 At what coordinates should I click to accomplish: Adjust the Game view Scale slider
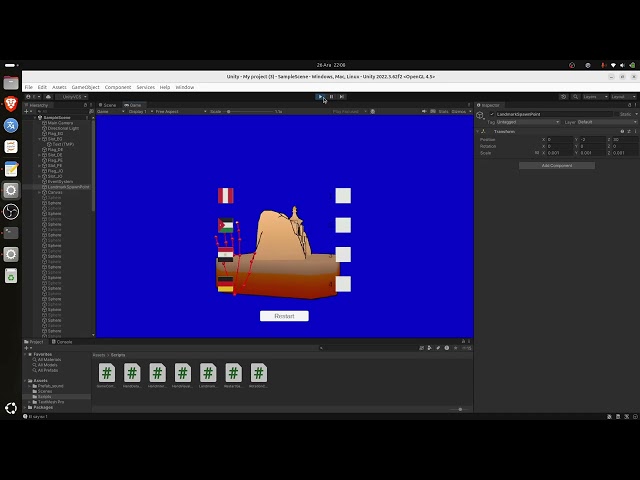[x=250, y=111]
